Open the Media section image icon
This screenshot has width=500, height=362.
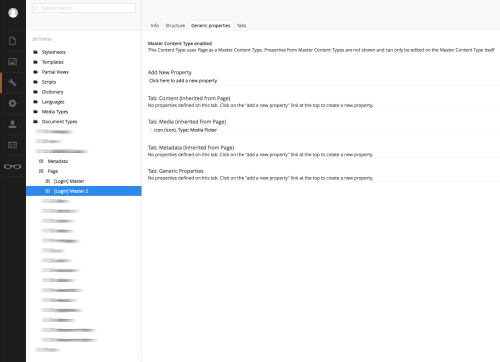tap(12, 62)
